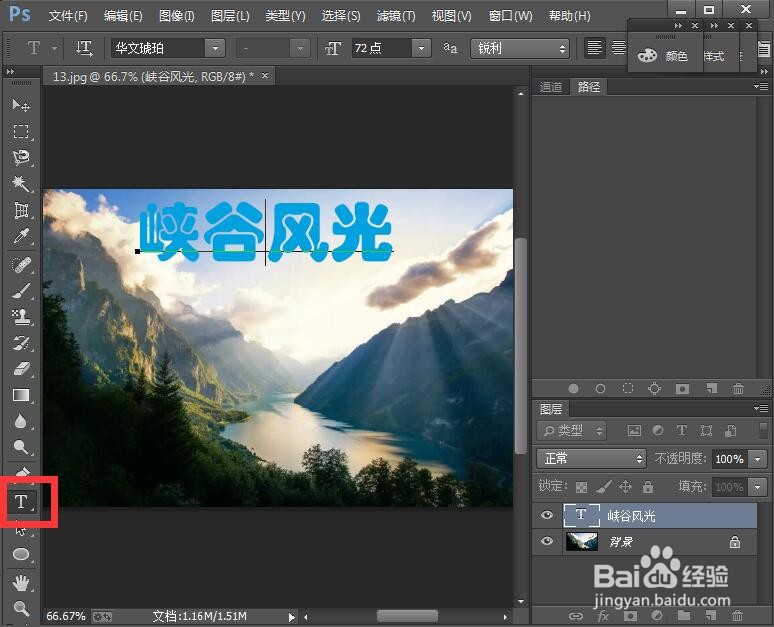Viewport: 774px width, 627px height.
Task: Click the Link layers icon
Action: pos(576,616)
